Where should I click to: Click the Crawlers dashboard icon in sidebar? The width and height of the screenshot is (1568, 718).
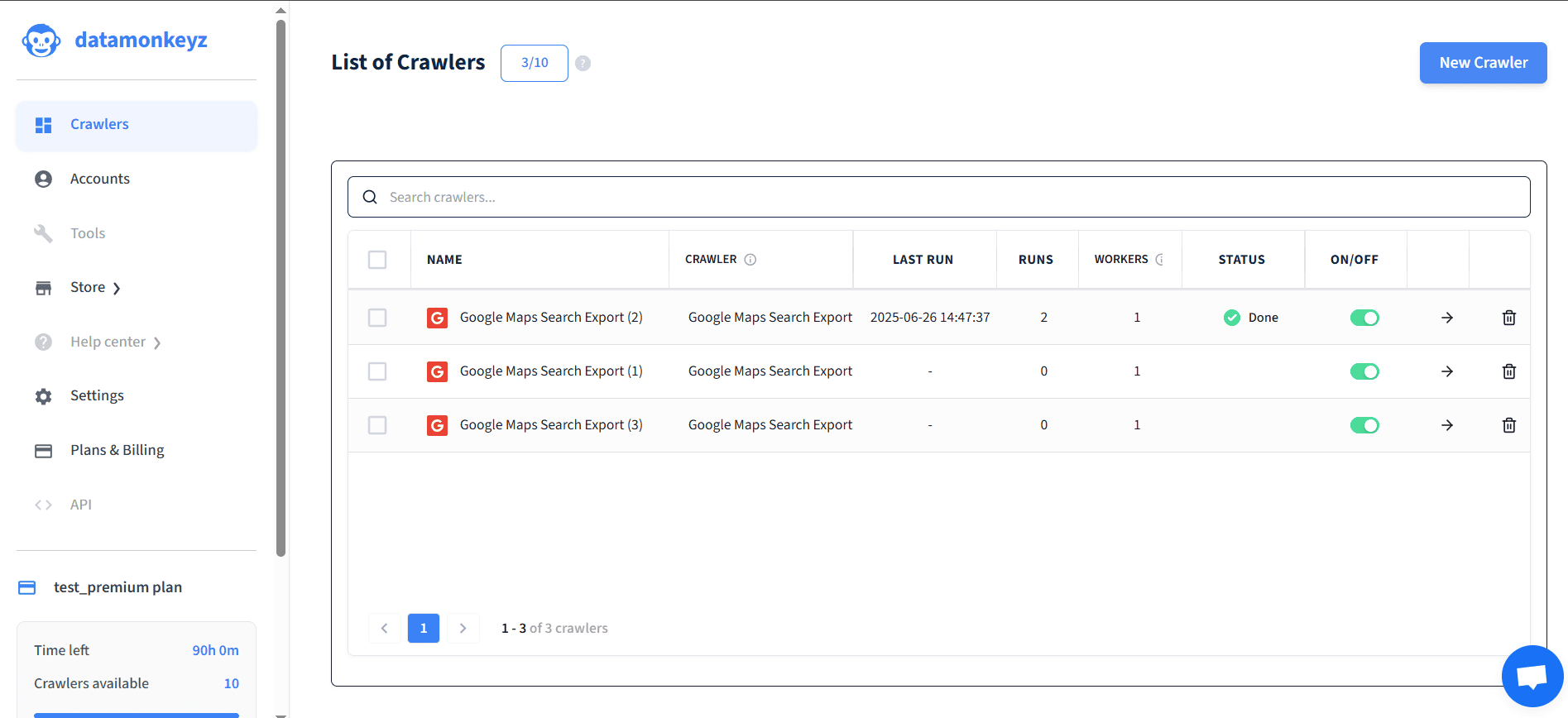(x=44, y=125)
